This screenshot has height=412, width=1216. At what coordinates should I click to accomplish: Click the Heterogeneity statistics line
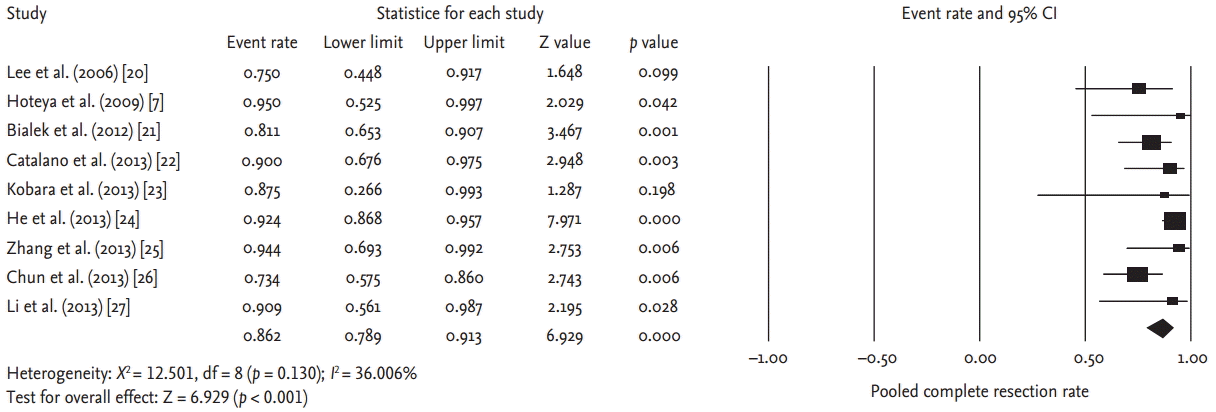[211, 373]
